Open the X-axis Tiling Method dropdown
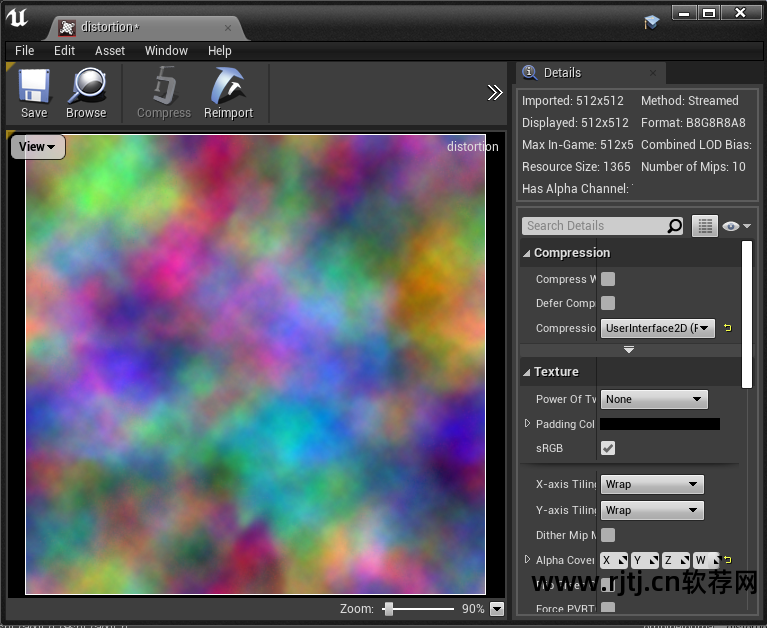Screen dimensions: 767x628 pyautogui.click(x=652, y=484)
